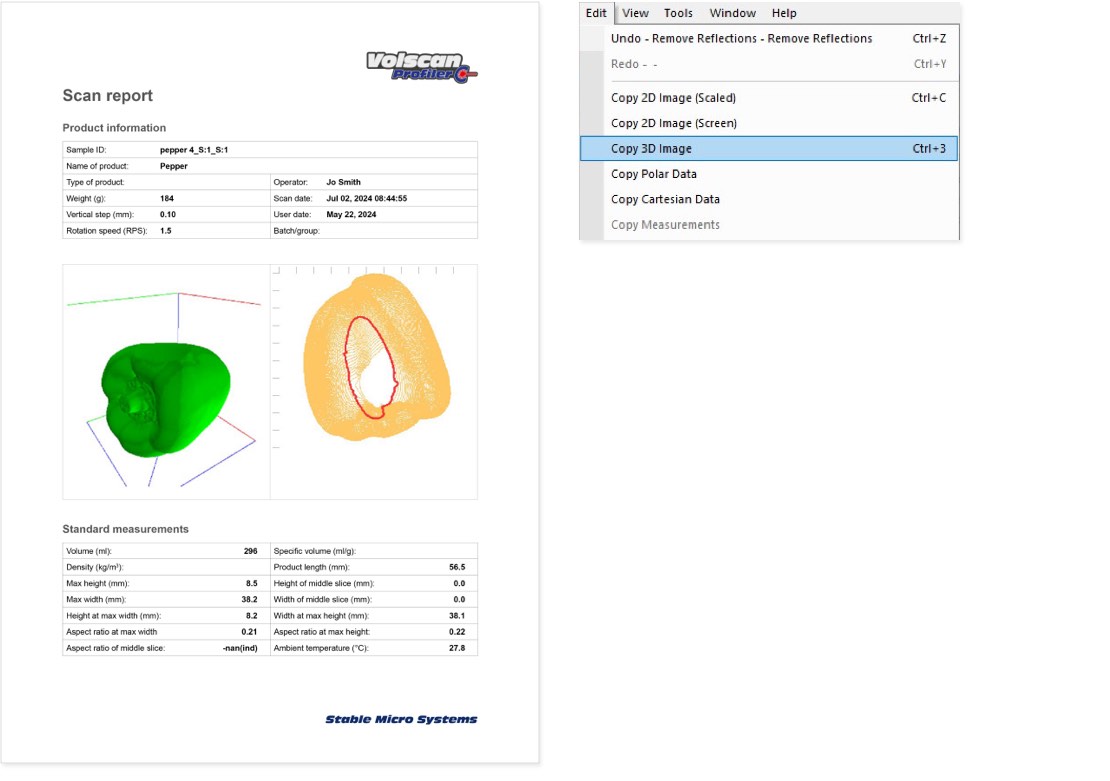Click the Stable Micro Systems logo
Image resolution: width=1110 pixels, height=781 pixels.
pos(401,719)
